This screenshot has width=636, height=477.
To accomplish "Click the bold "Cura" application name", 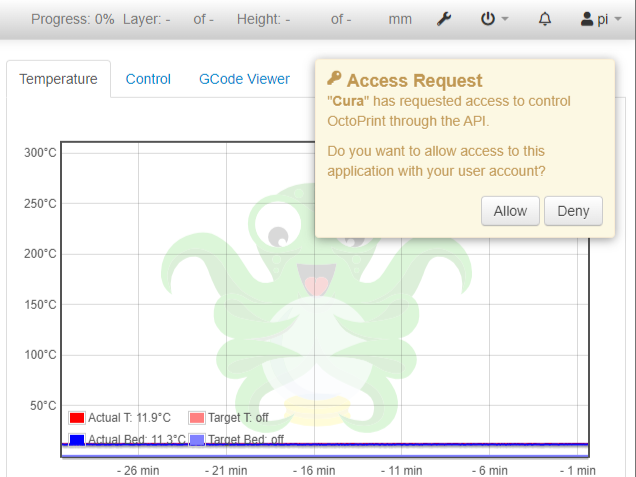I will (348, 101).
